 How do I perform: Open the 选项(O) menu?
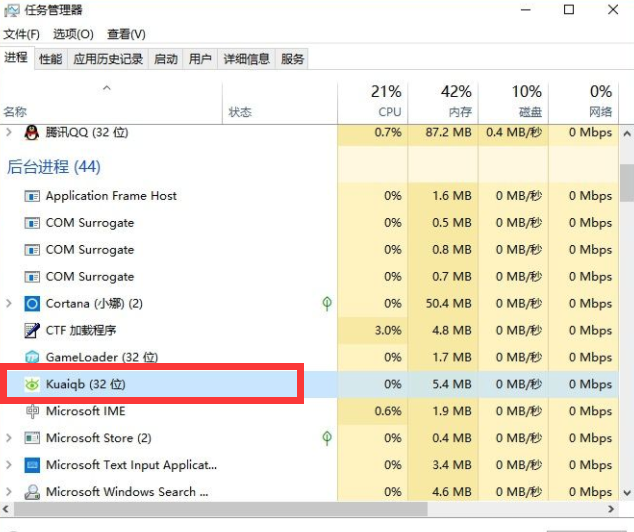[73, 34]
